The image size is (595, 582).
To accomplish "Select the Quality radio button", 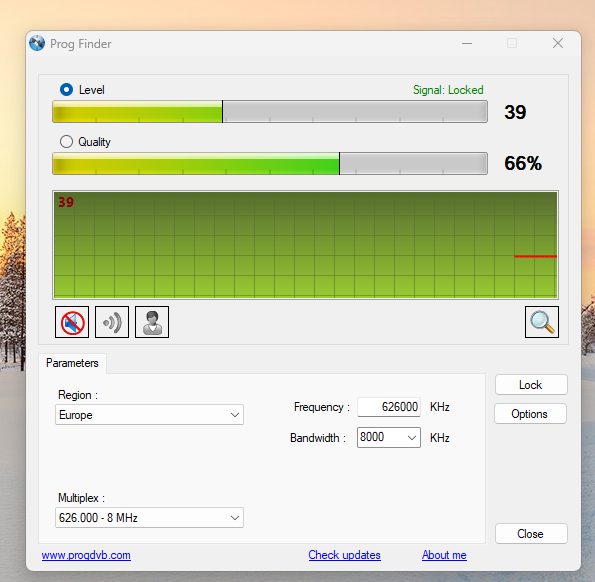I will [x=66, y=142].
